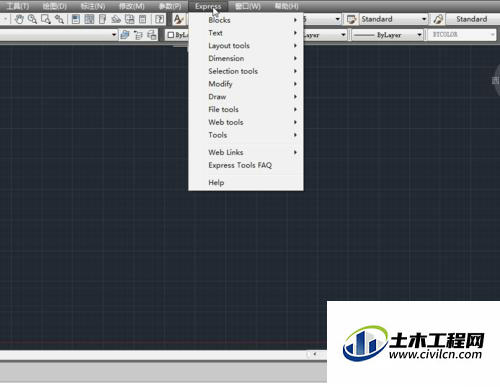Click the Layer Previous icon
The width and height of the screenshot is (500, 387).
click(x=138, y=35)
